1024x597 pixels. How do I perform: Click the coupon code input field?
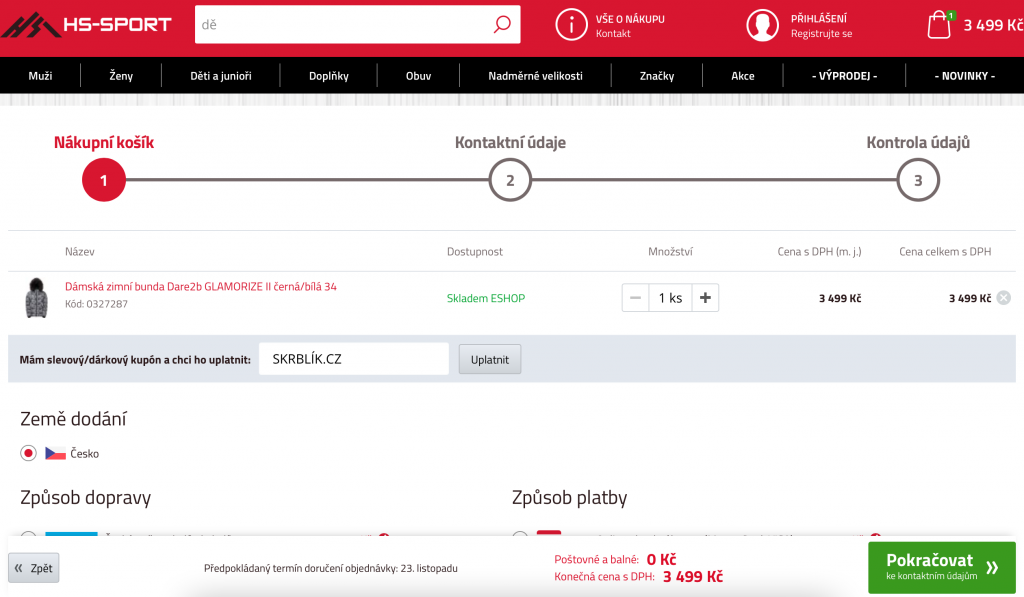click(x=354, y=359)
